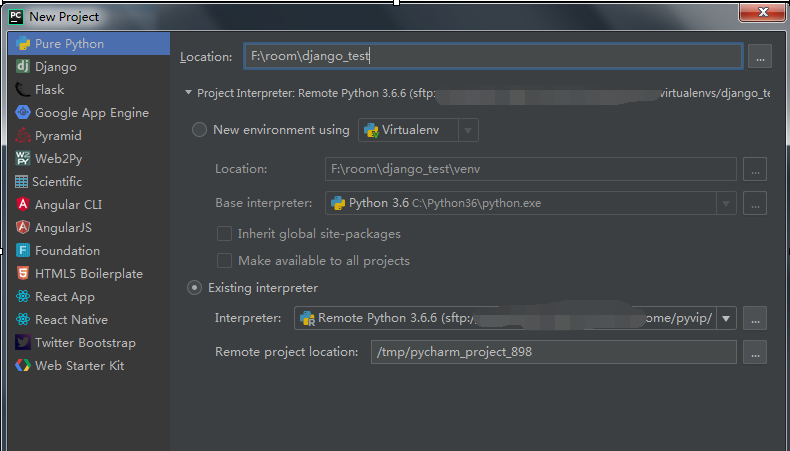Image resolution: width=790 pixels, height=451 pixels.
Task: Select New environment using radio button
Action: click(x=200, y=130)
